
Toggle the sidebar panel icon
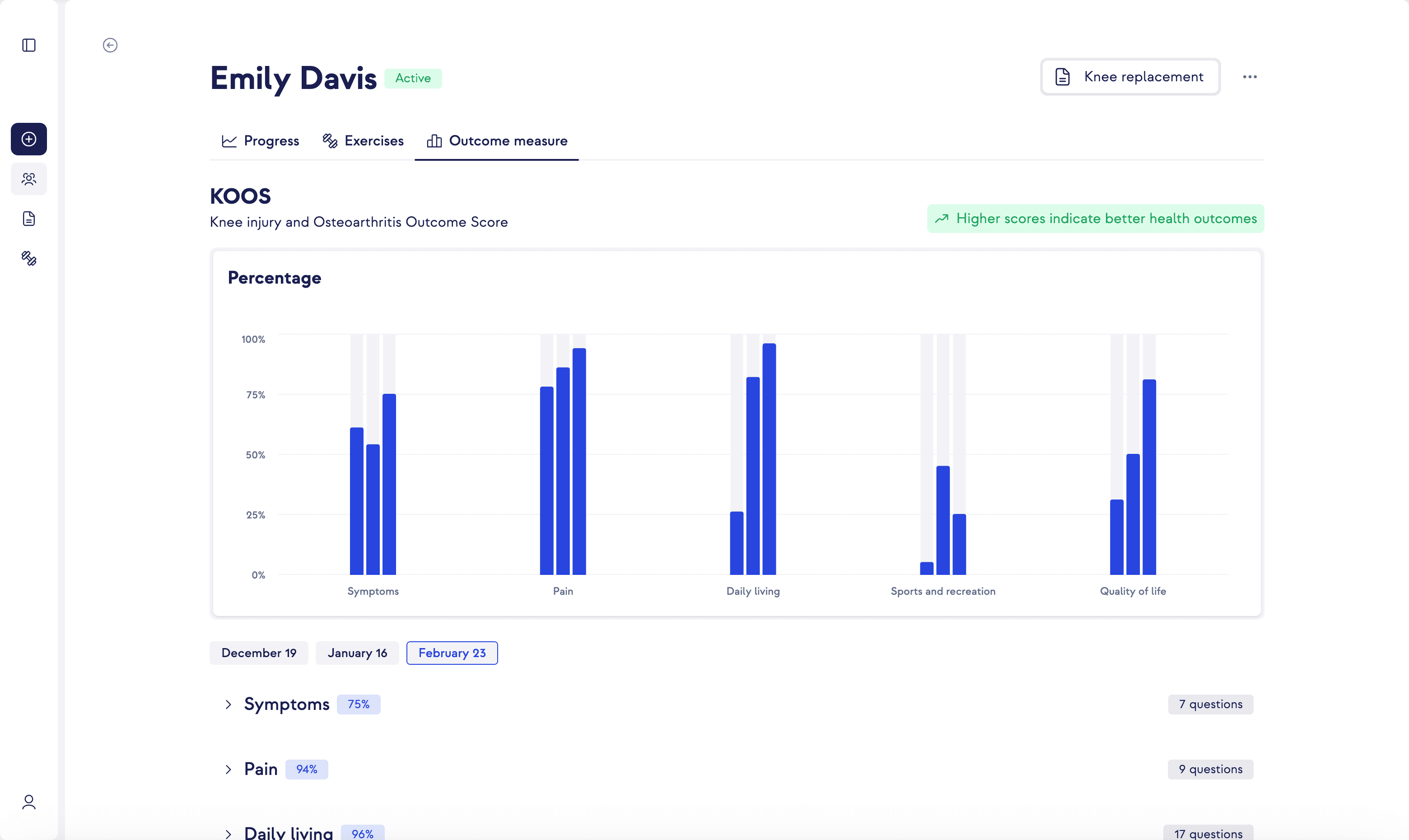pyautogui.click(x=29, y=45)
